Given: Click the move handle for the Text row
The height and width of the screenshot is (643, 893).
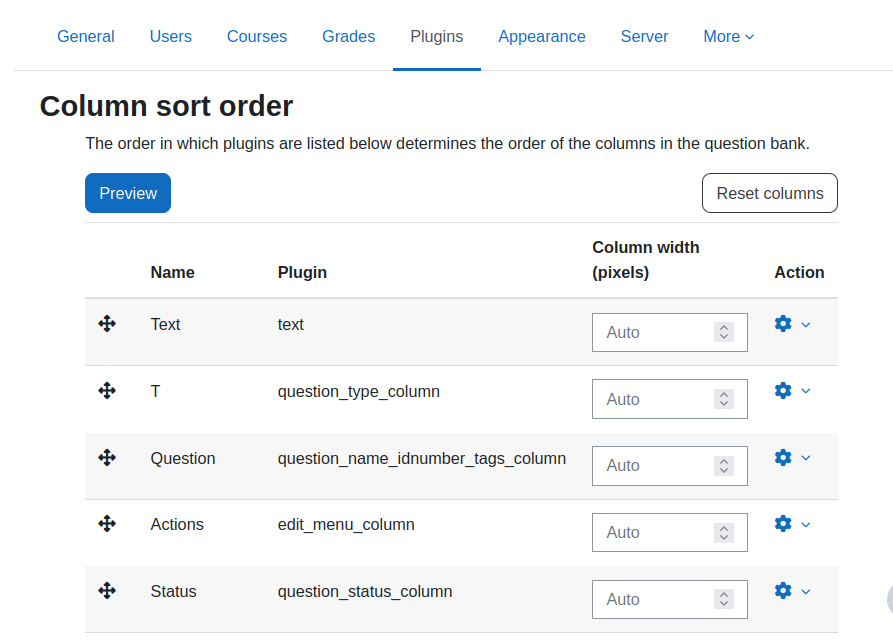Looking at the screenshot, I should point(107,324).
